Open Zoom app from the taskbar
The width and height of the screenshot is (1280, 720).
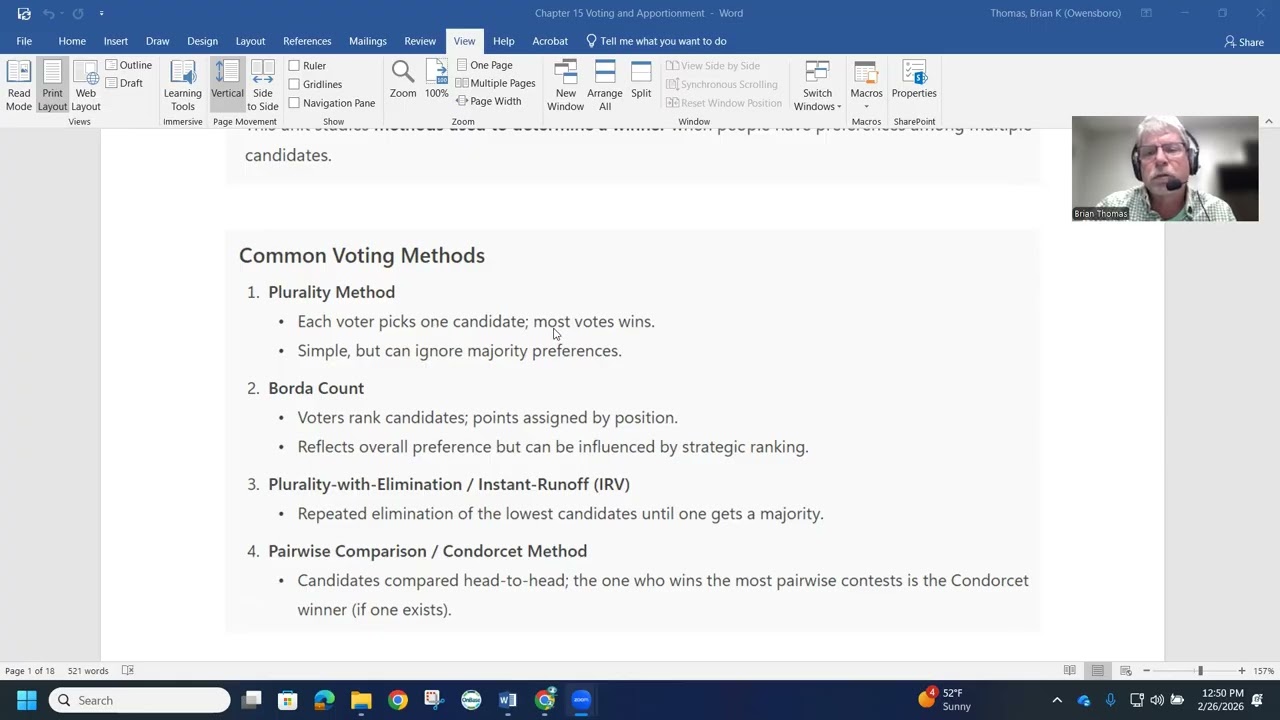pyautogui.click(x=581, y=700)
